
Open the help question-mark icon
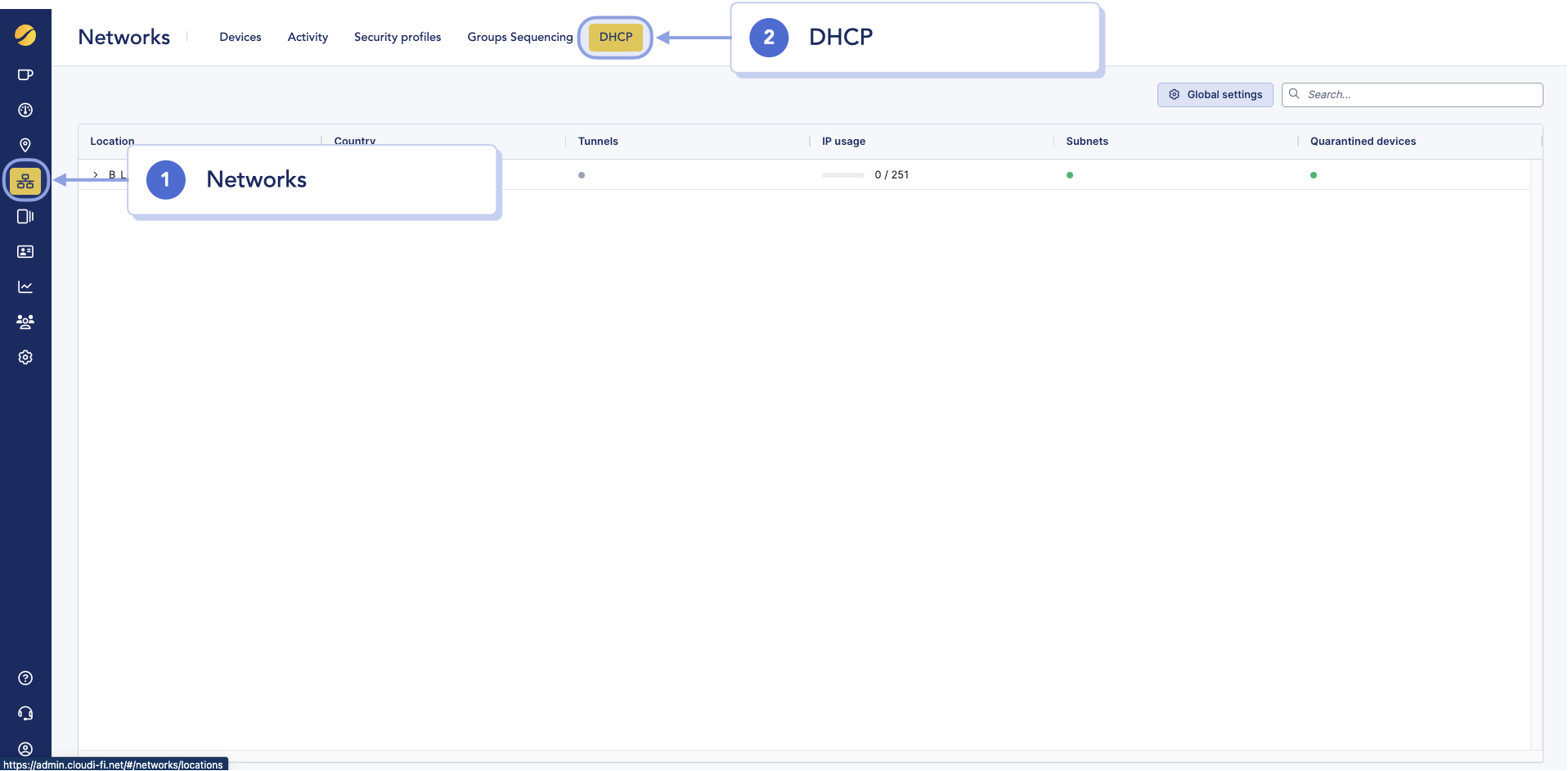pos(25,678)
